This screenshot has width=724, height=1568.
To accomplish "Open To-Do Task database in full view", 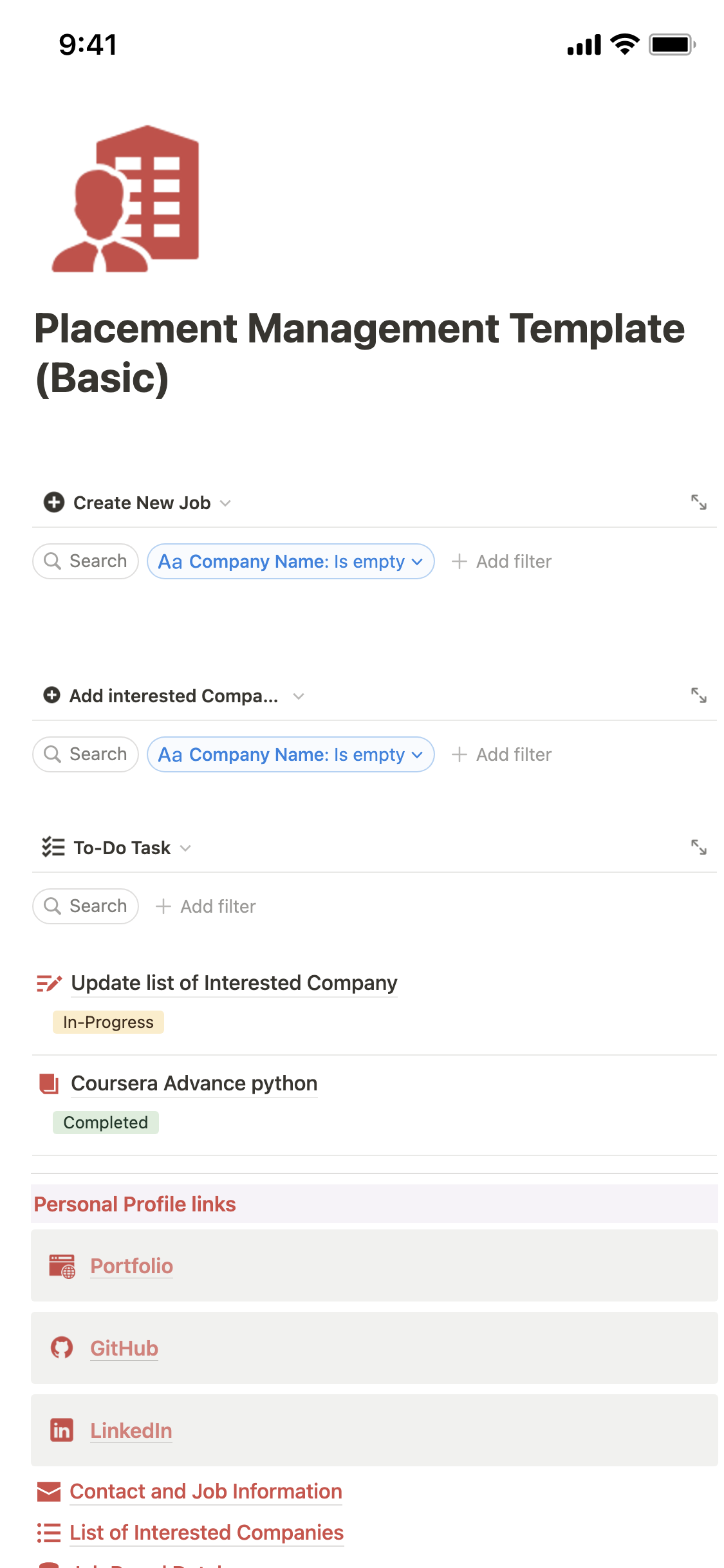I will [698, 847].
